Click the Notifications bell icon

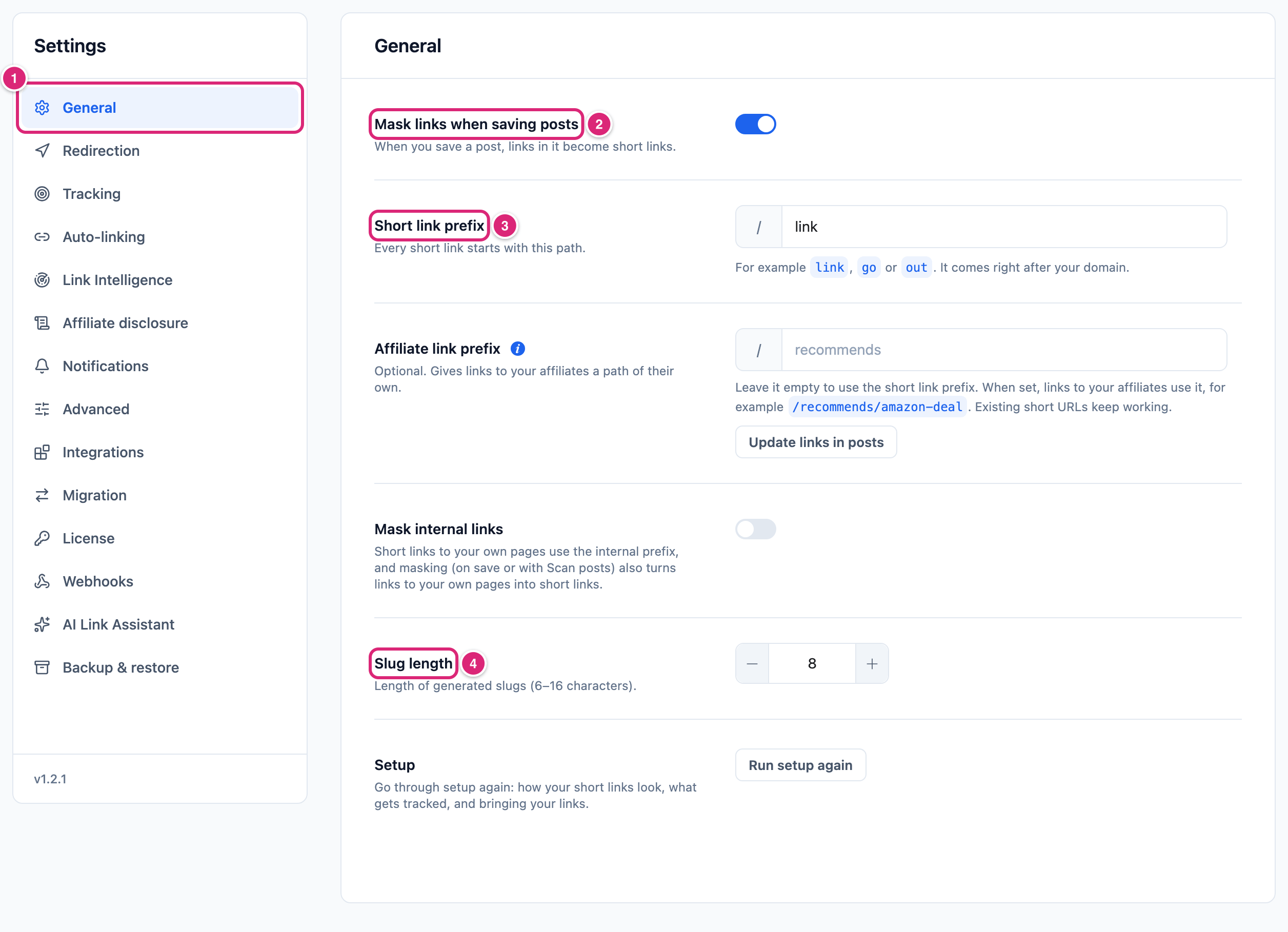pos(42,366)
